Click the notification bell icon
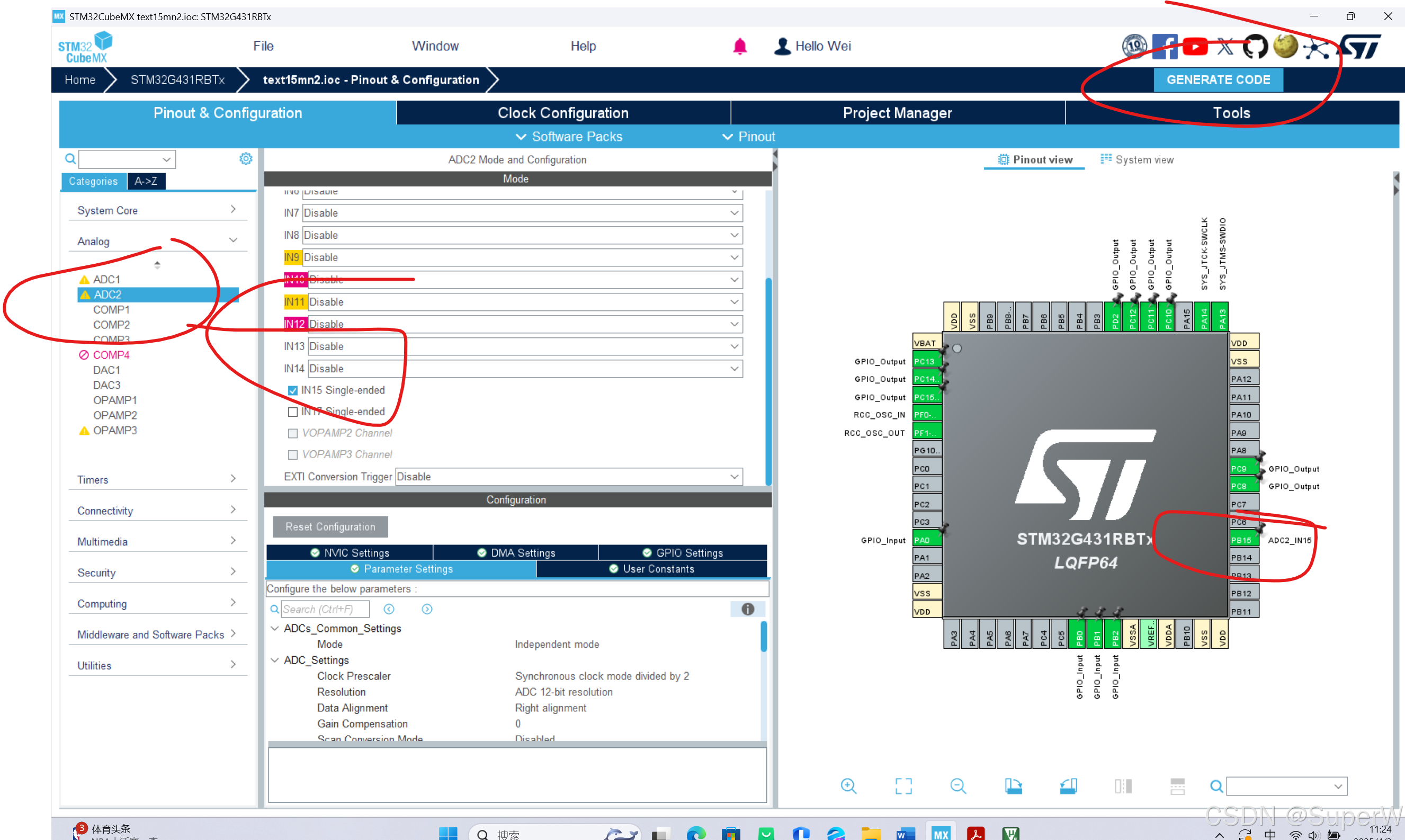 click(x=739, y=47)
